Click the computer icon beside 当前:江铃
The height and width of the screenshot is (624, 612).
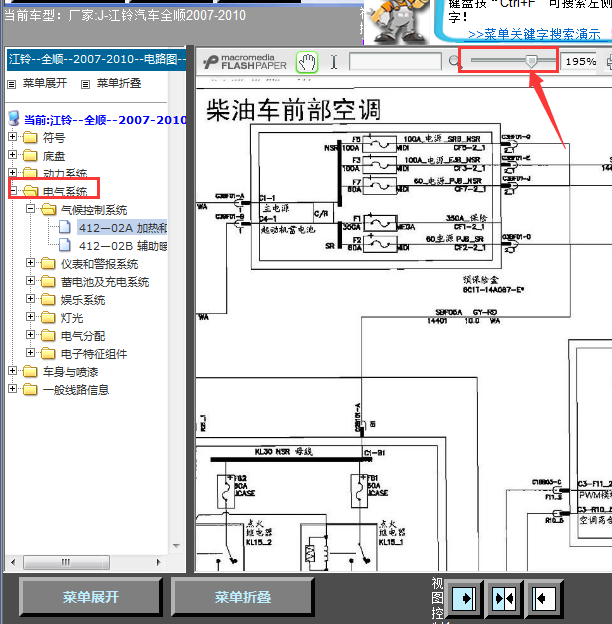point(14,118)
